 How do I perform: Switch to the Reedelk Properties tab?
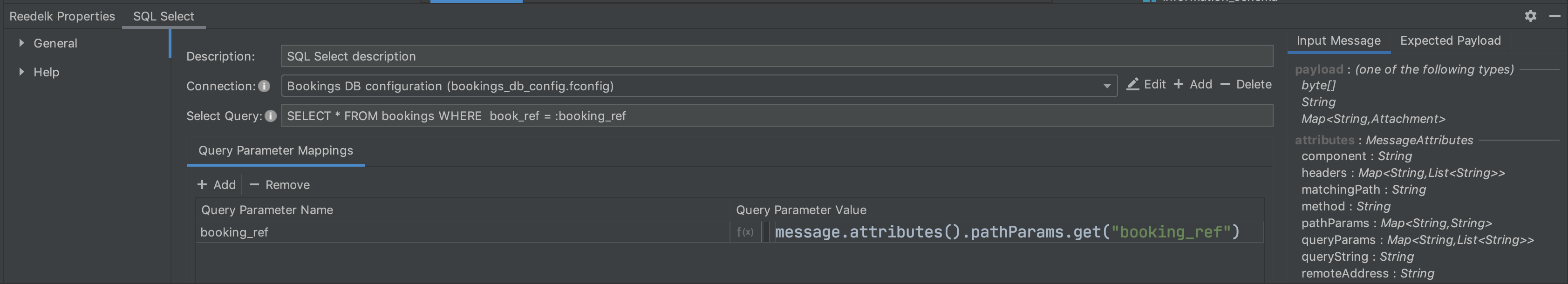pos(62,16)
